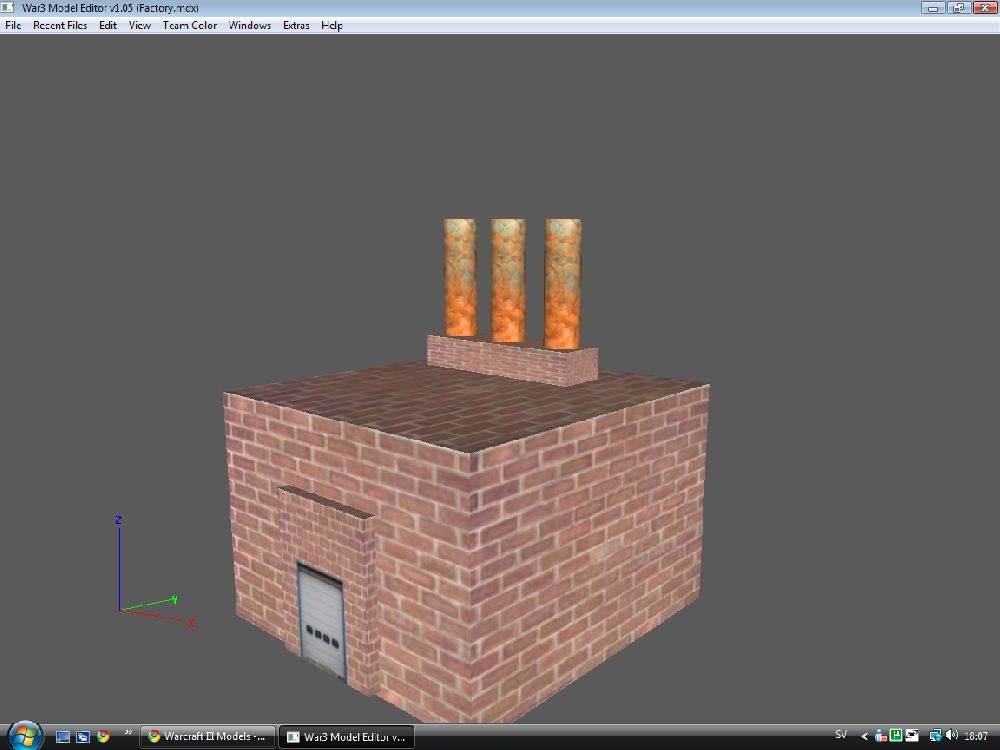Select the War3 Model Editor taskbar button
This screenshot has height=750, width=1000.
[347, 737]
